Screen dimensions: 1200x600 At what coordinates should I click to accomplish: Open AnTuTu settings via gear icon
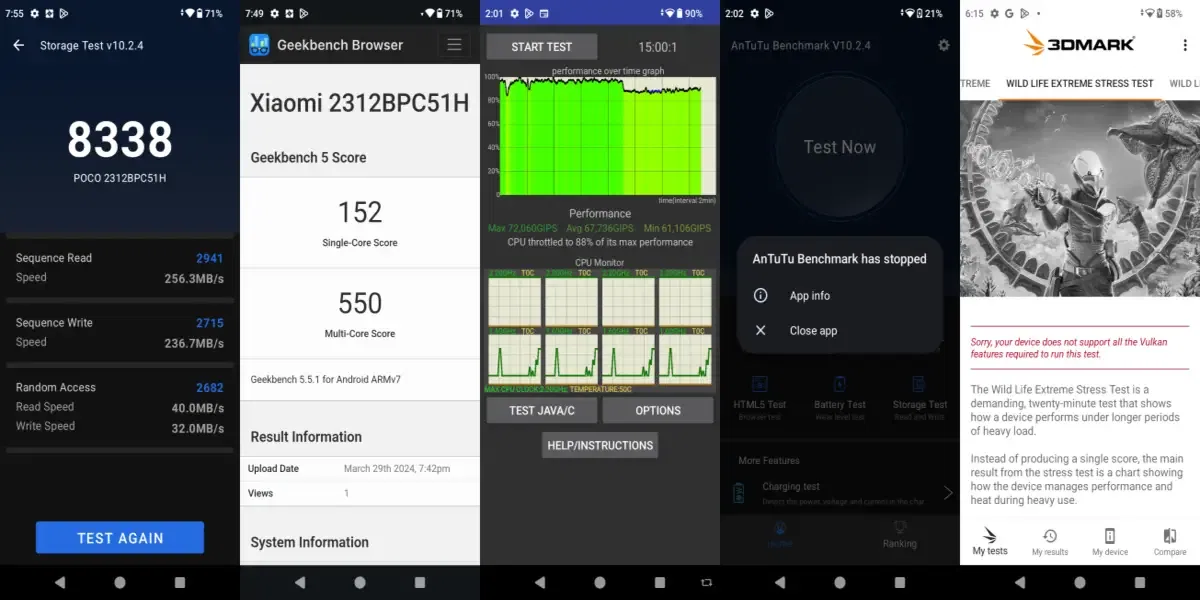point(943,45)
